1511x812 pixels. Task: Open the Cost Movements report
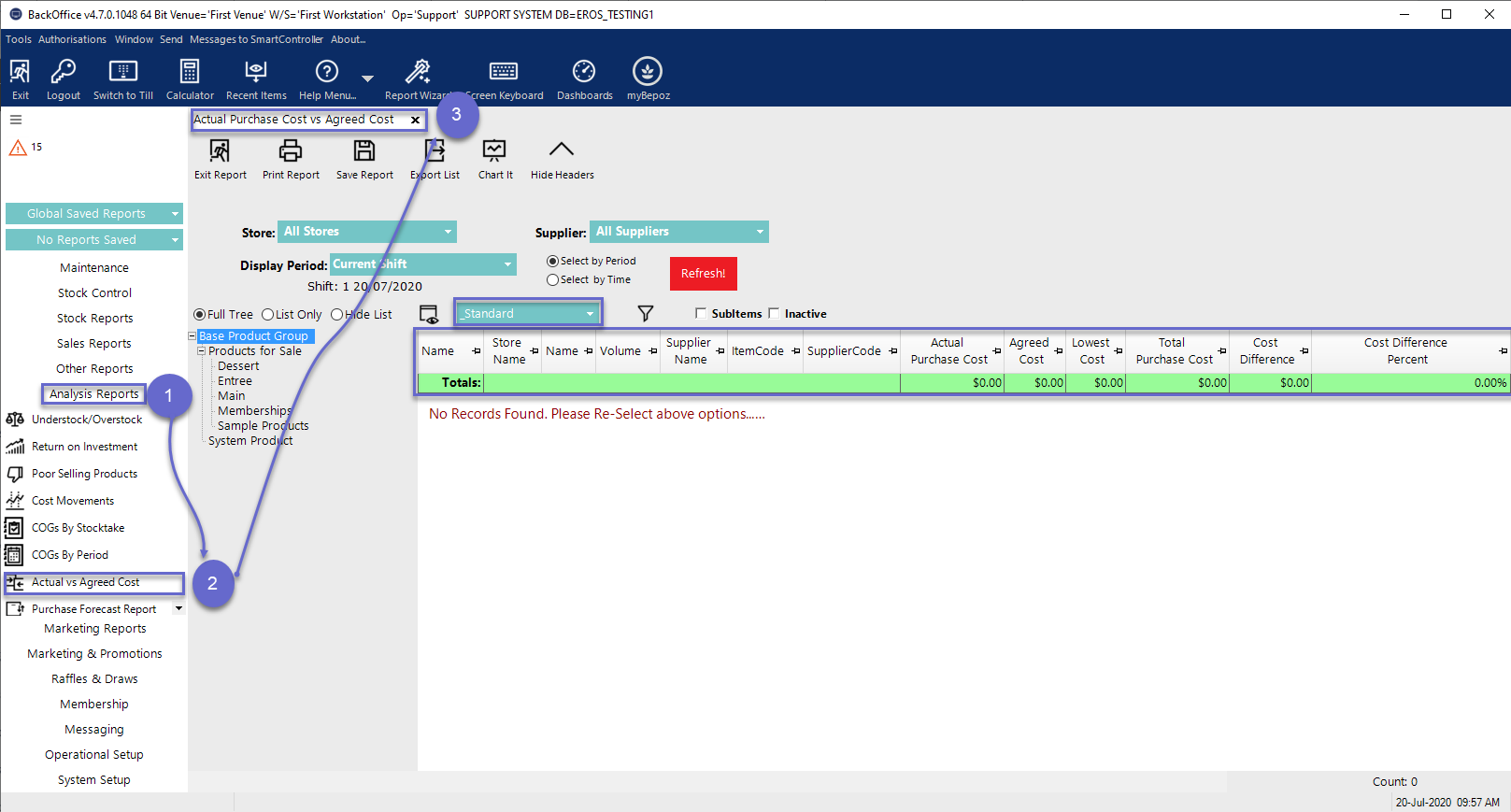tap(72, 501)
